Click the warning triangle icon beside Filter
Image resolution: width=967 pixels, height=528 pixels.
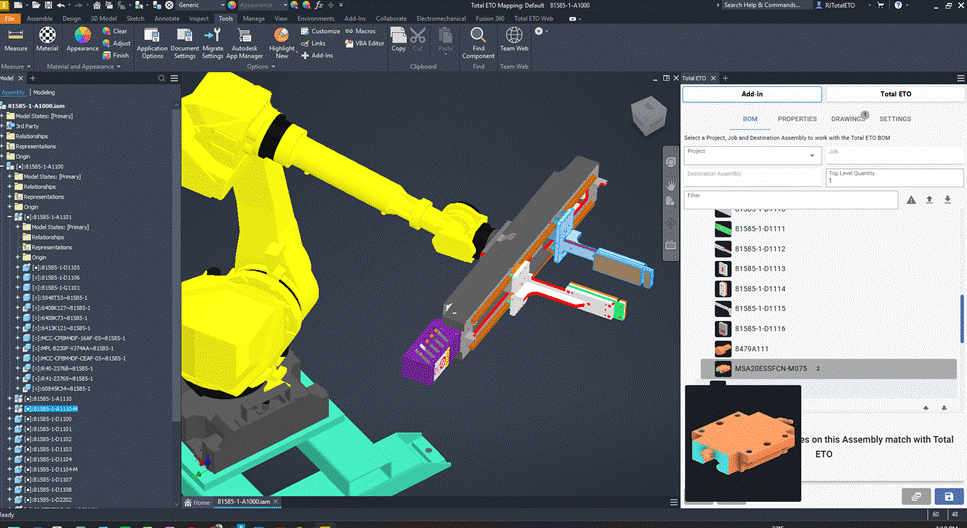pos(911,200)
